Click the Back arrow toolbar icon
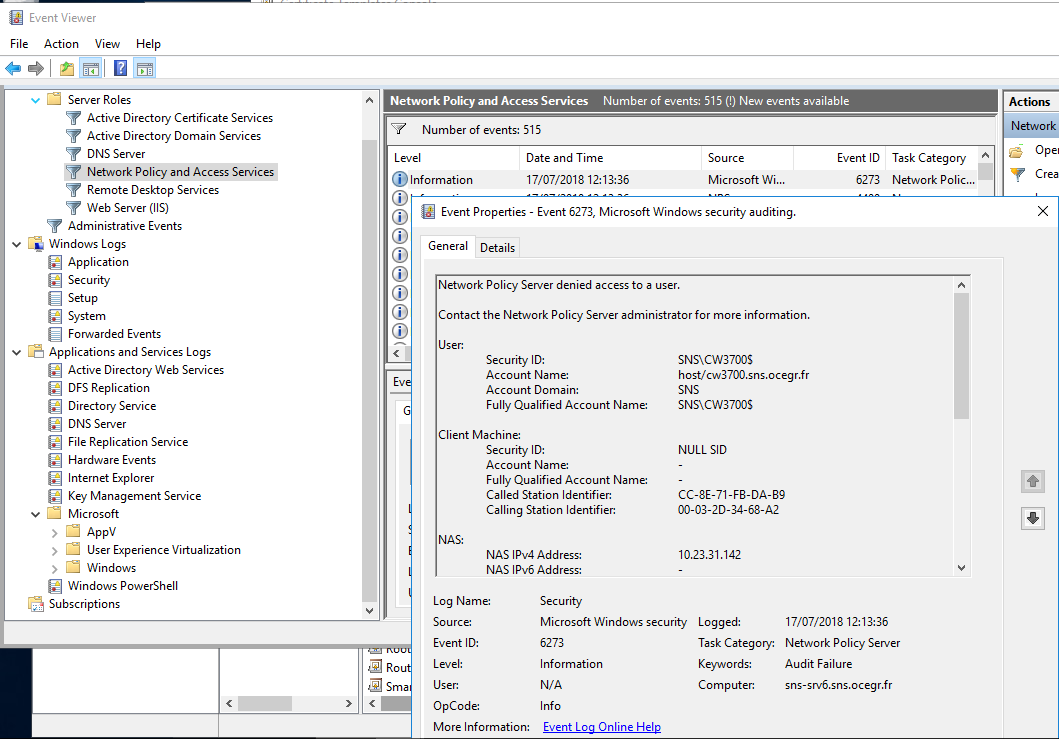 point(13,68)
